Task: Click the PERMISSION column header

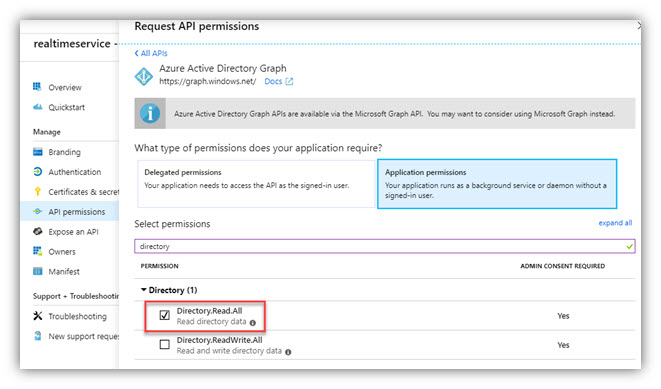Action: (159, 266)
